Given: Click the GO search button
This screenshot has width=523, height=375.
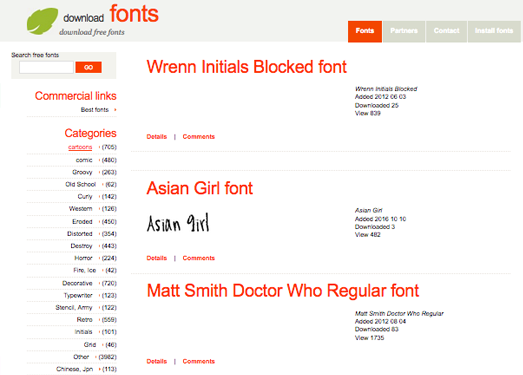Looking at the screenshot, I should pyautogui.click(x=88, y=67).
